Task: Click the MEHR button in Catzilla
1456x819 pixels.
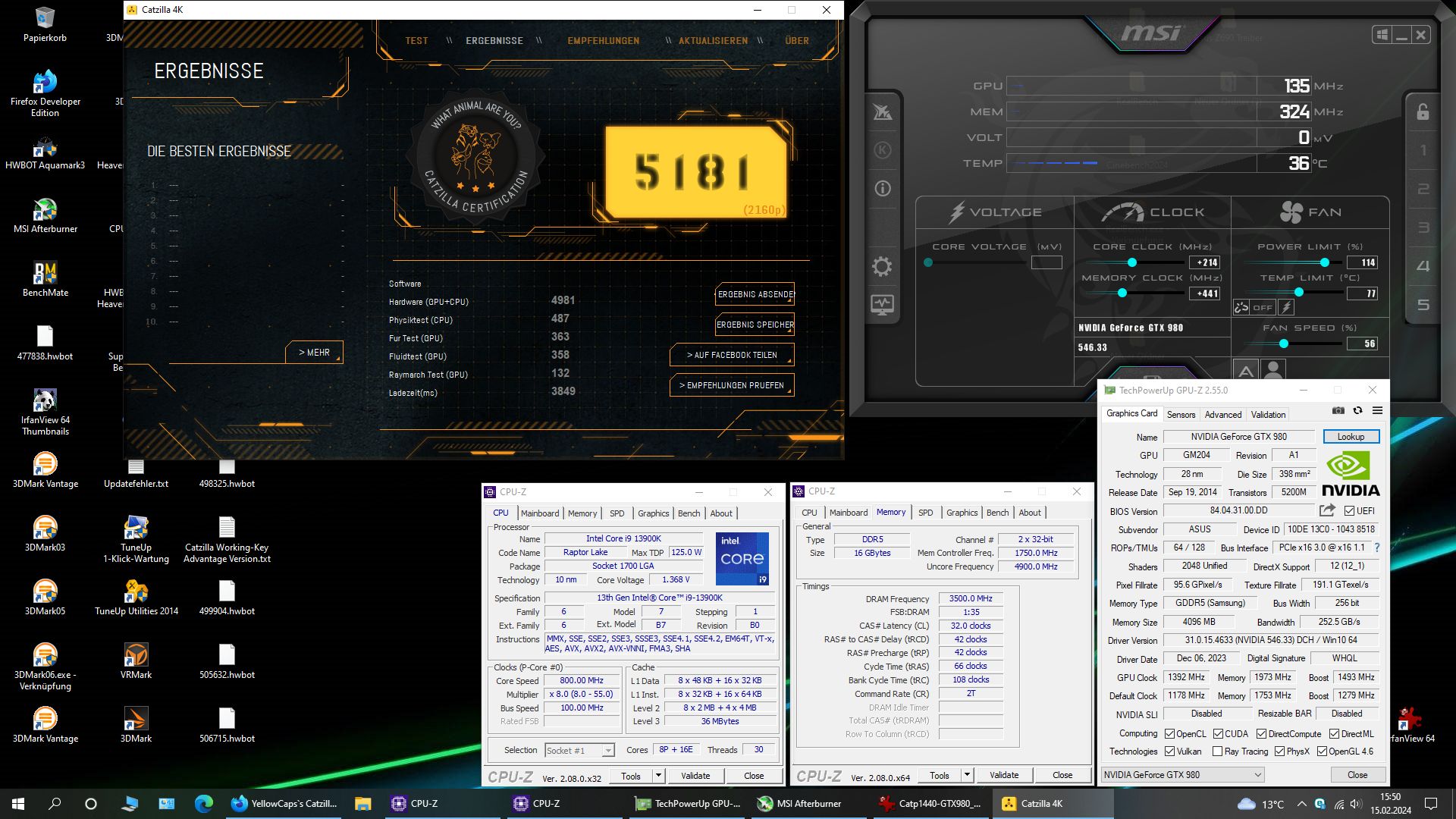Action: [314, 353]
